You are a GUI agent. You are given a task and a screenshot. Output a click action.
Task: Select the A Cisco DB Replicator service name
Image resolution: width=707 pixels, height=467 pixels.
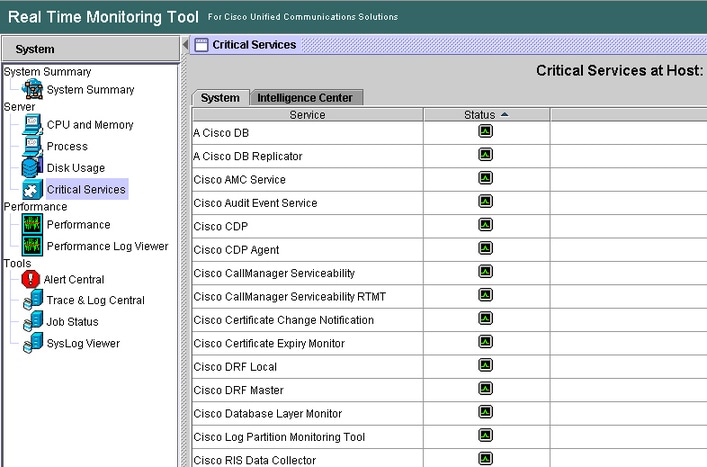(x=248, y=156)
